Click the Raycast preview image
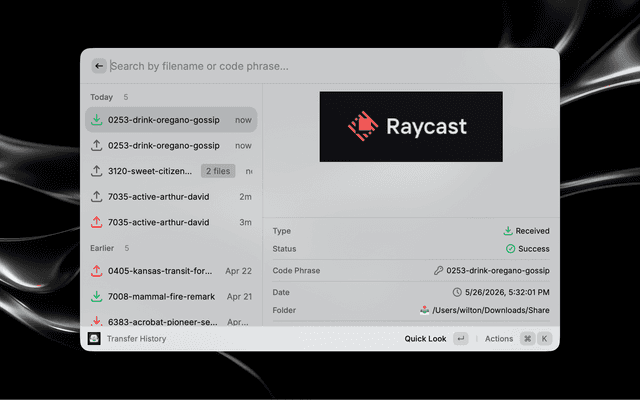 [411, 127]
